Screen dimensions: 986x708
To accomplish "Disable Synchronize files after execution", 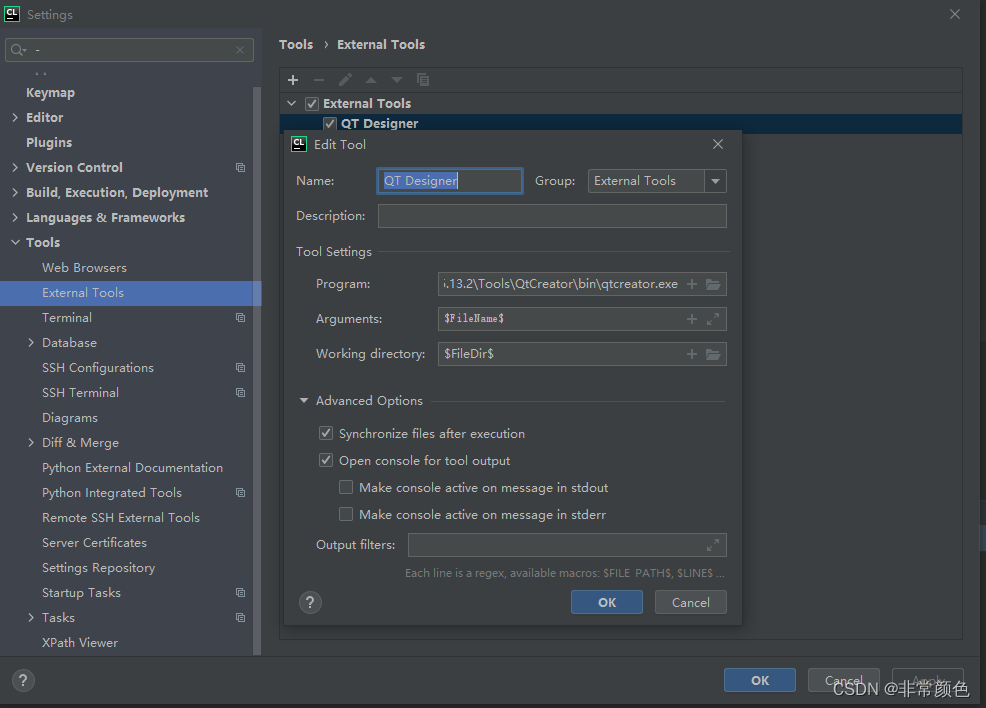I will pos(326,433).
